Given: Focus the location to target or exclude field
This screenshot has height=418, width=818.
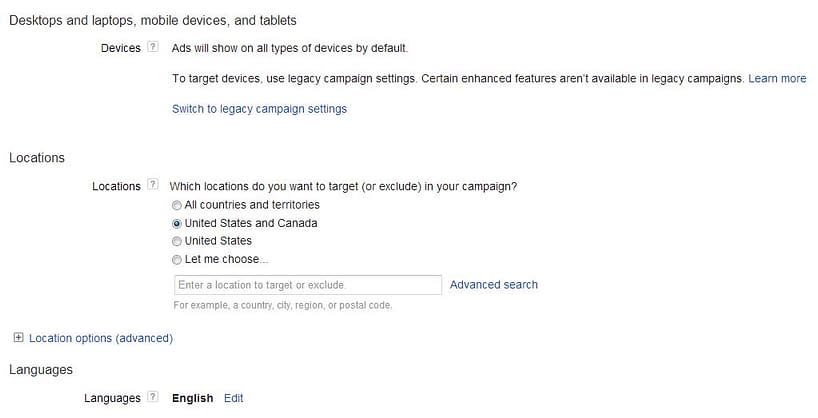Looking at the screenshot, I should [308, 285].
